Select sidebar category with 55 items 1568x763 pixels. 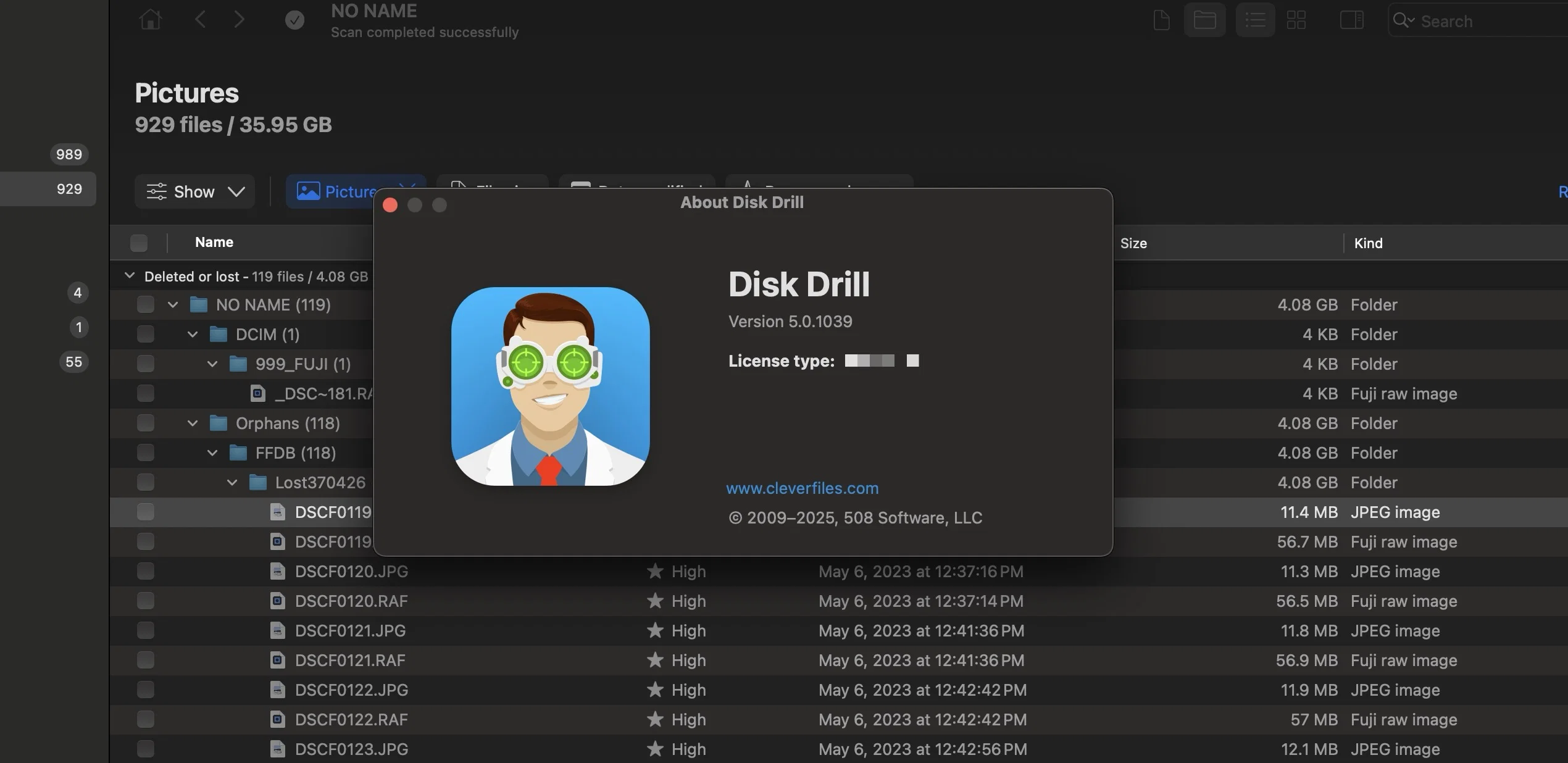point(73,362)
